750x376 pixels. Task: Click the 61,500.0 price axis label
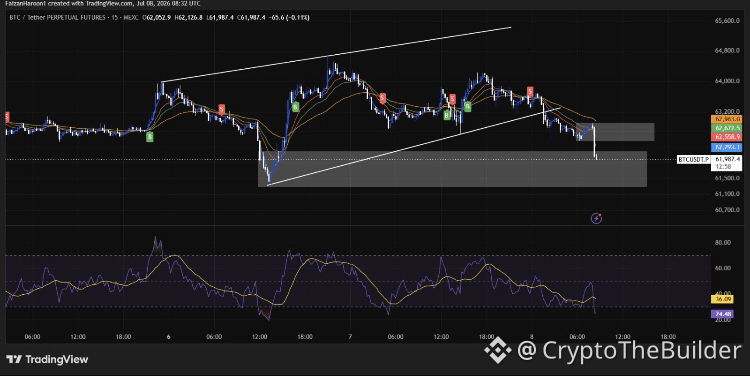click(x=727, y=178)
